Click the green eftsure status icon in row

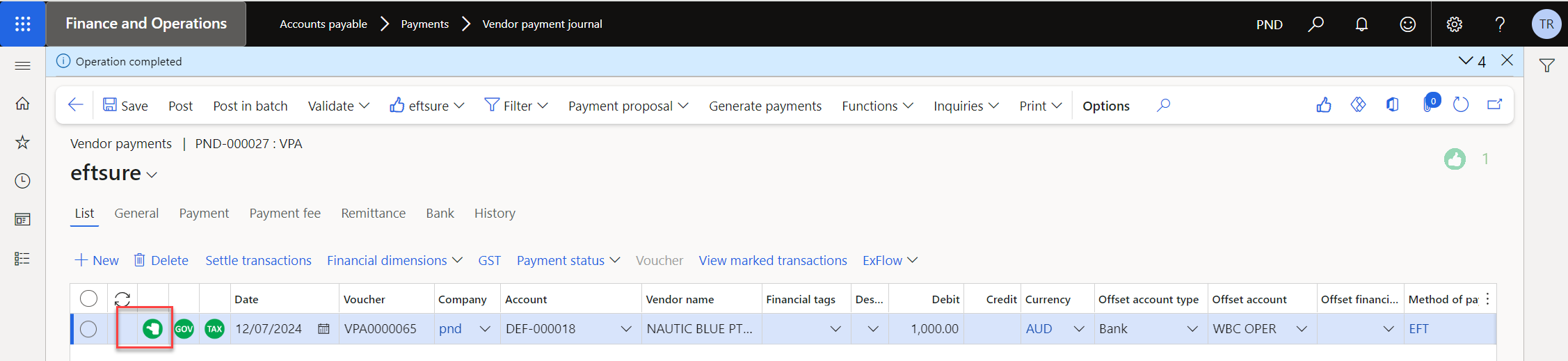(152, 328)
